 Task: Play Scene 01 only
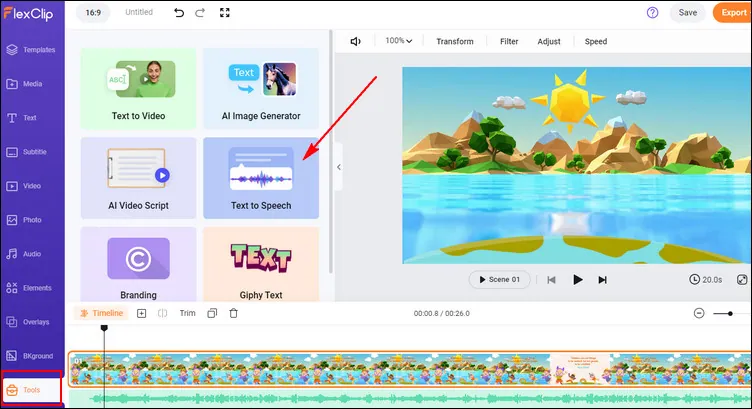pos(499,280)
